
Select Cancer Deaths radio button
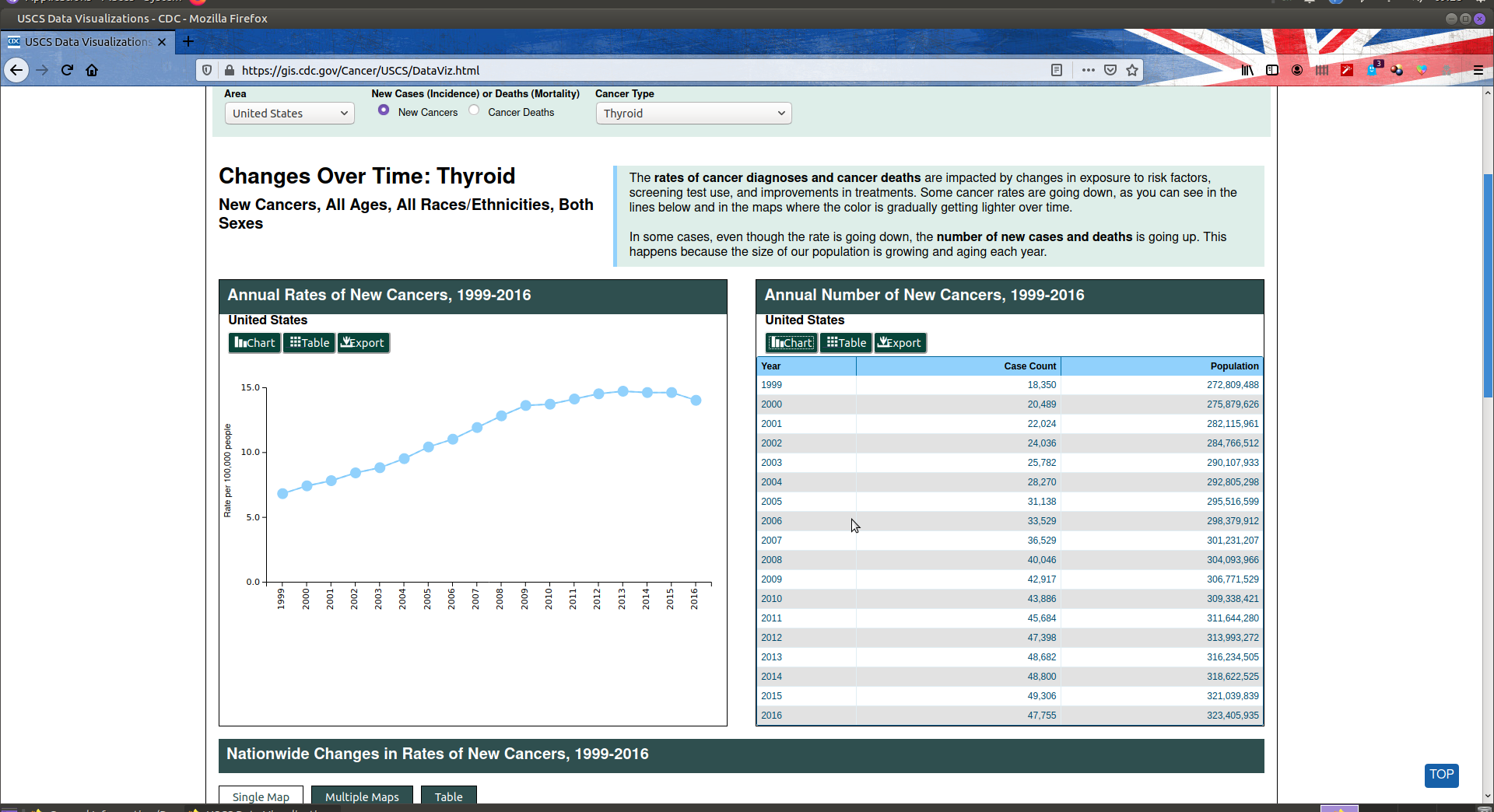tap(474, 110)
